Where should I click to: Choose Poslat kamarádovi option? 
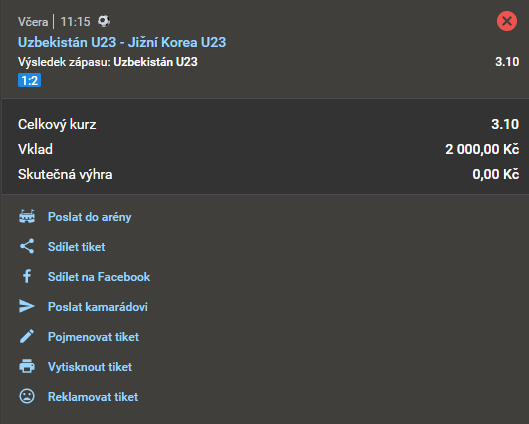[x=98, y=307]
